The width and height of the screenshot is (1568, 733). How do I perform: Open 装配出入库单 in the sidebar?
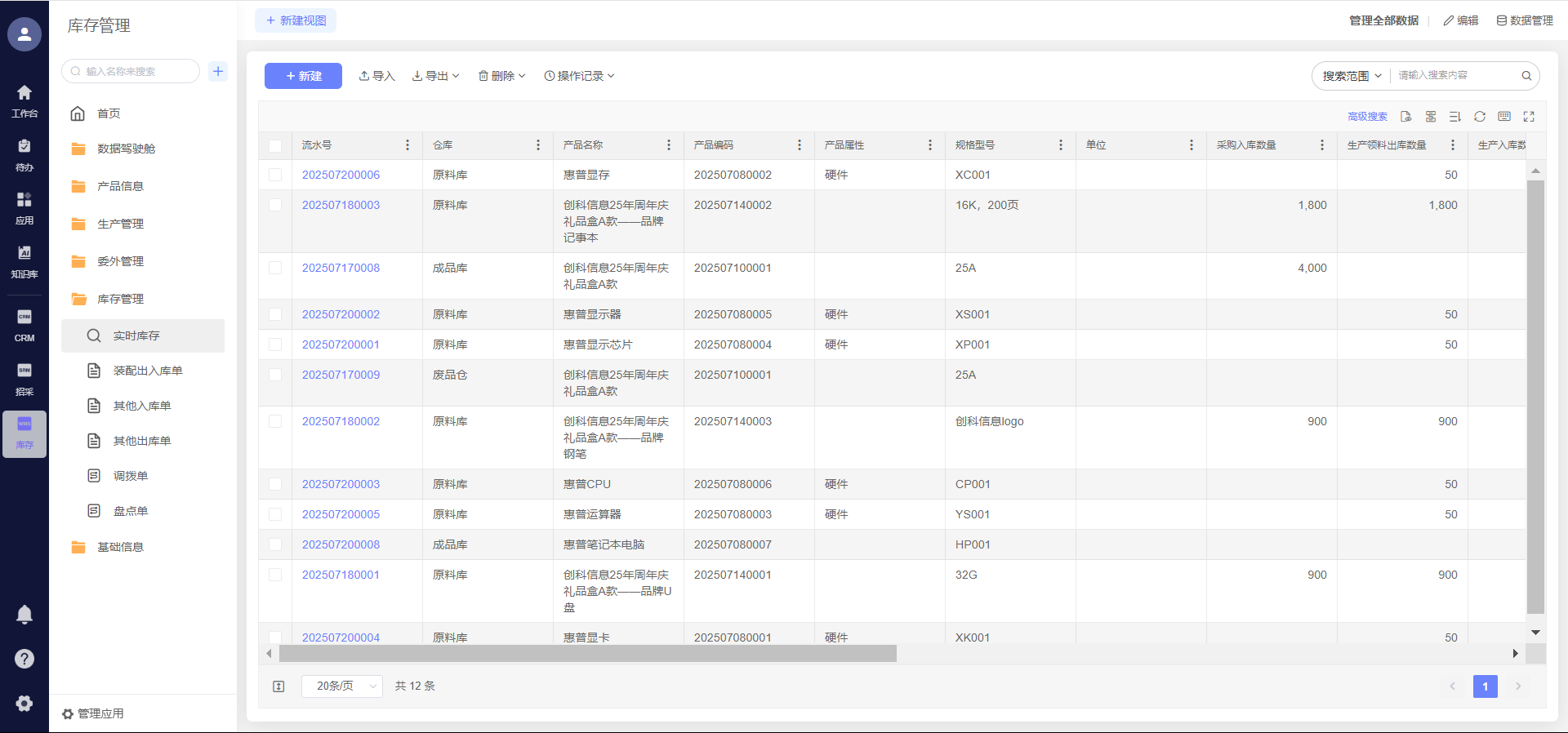[x=148, y=371]
